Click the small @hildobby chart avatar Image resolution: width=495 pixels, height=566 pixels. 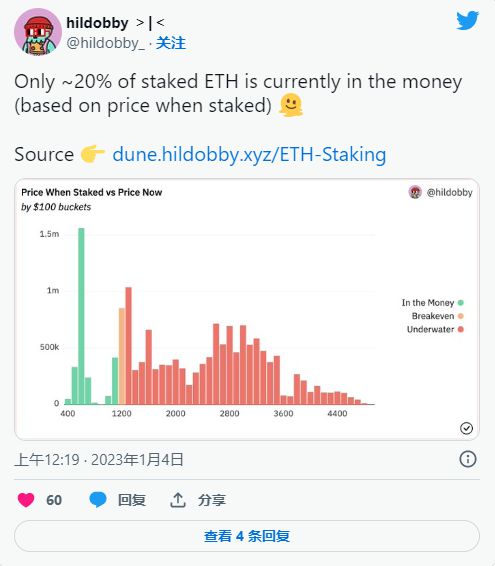point(415,192)
